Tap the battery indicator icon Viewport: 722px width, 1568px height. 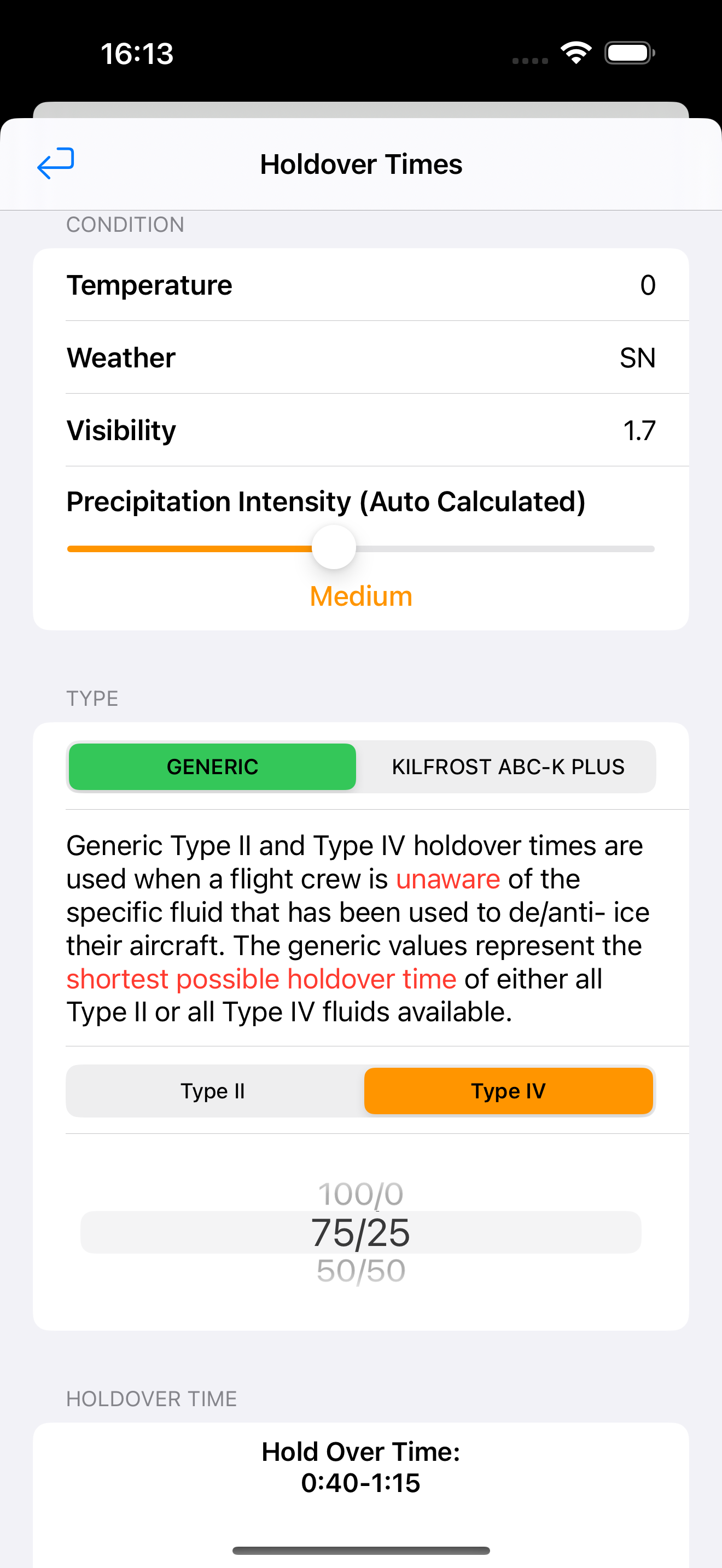(x=630, y=53)
